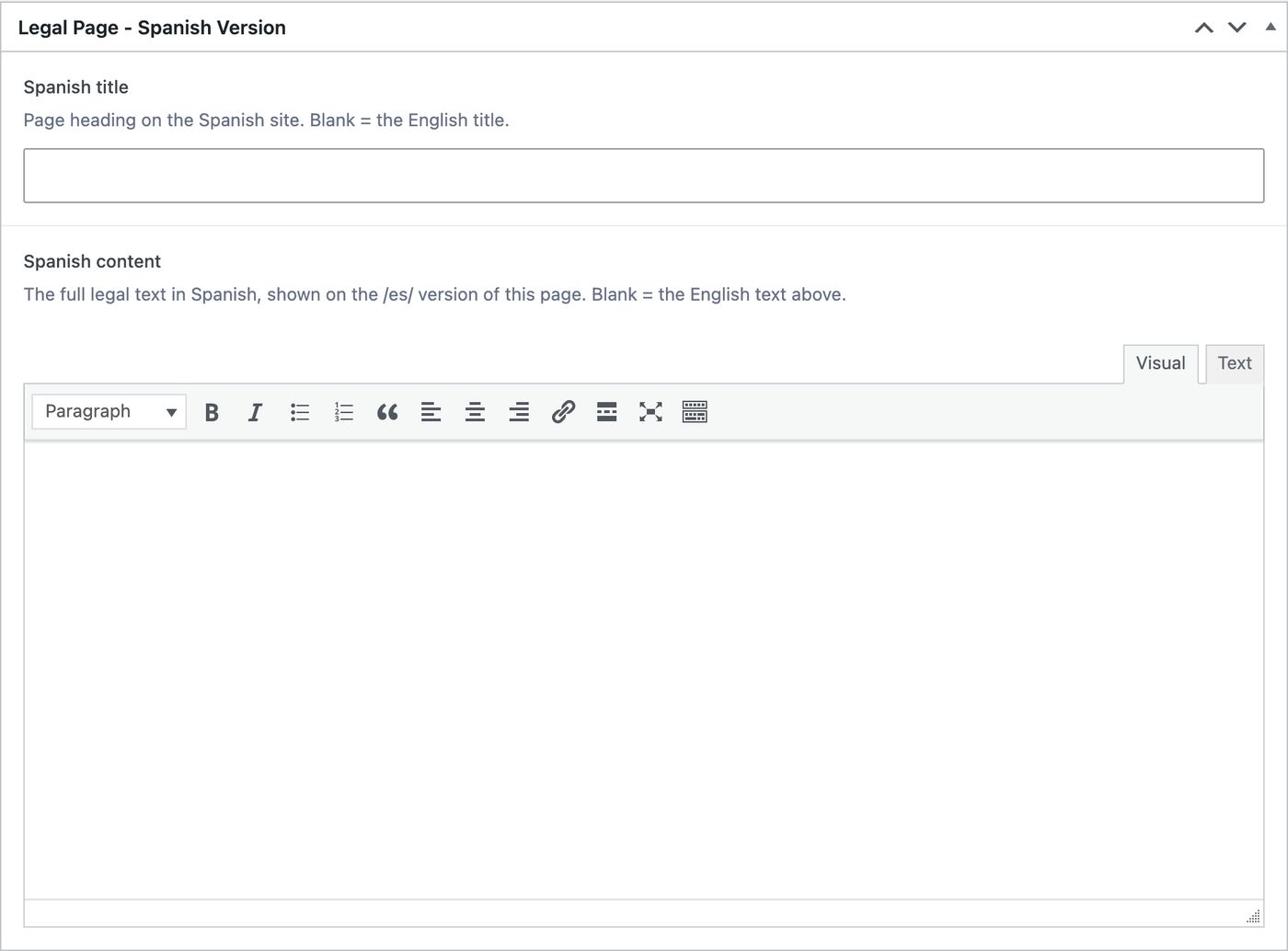Insert or edit a link
Viewport: 1288px width, 951px height.
pos(563,412)
